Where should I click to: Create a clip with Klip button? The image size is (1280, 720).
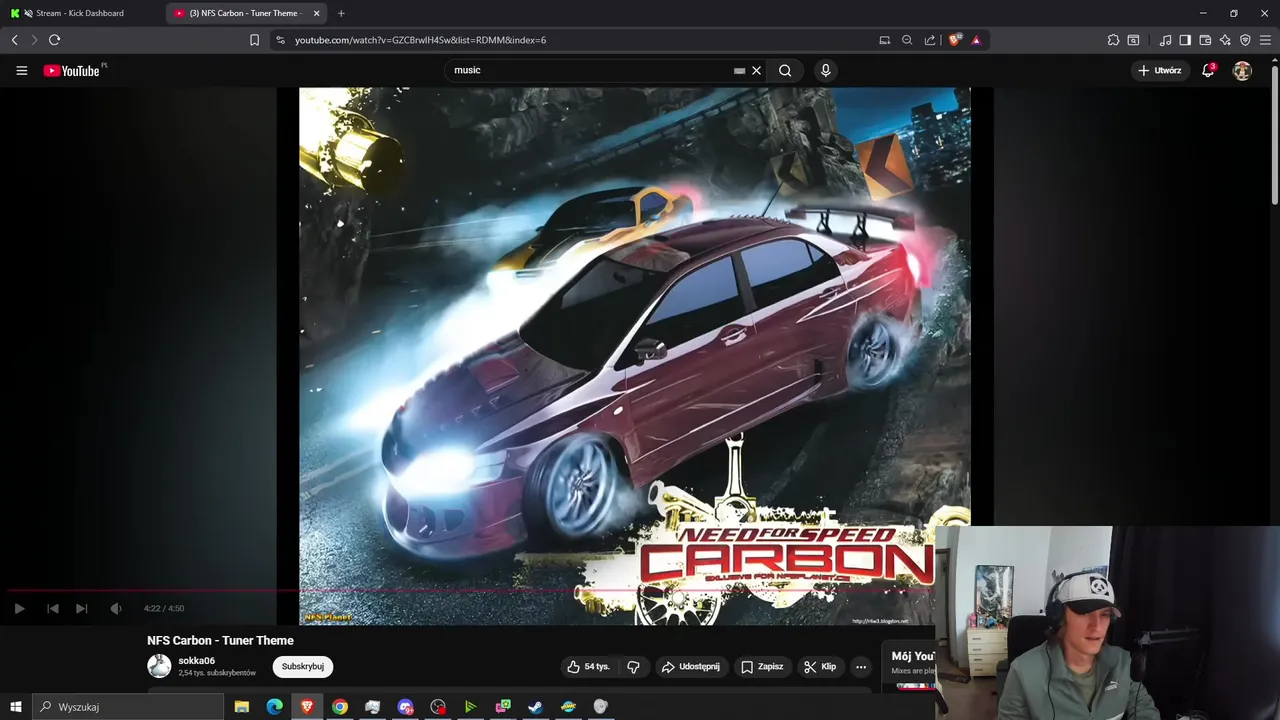[820, 666]
